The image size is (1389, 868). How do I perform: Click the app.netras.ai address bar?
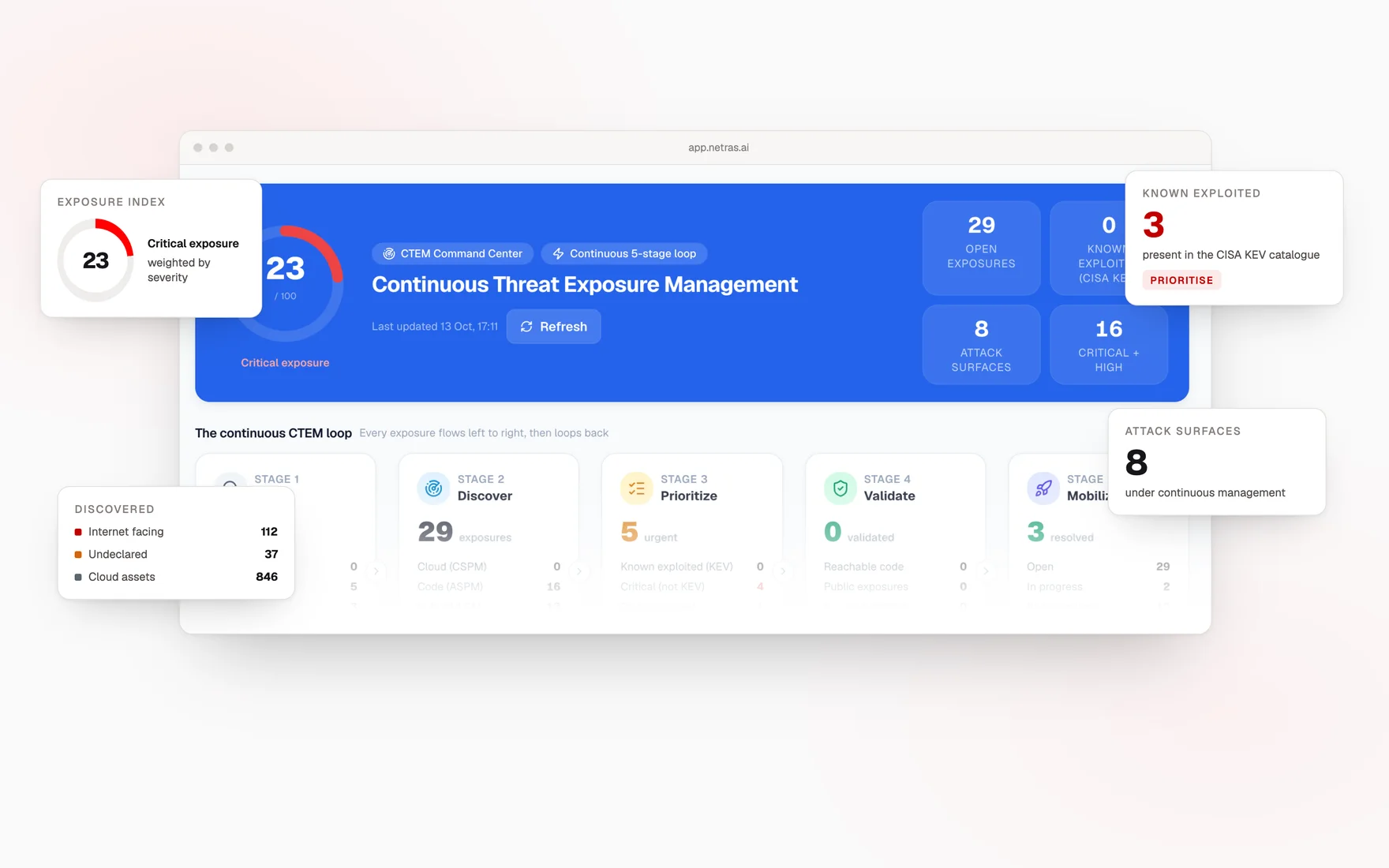click(718, 148)
